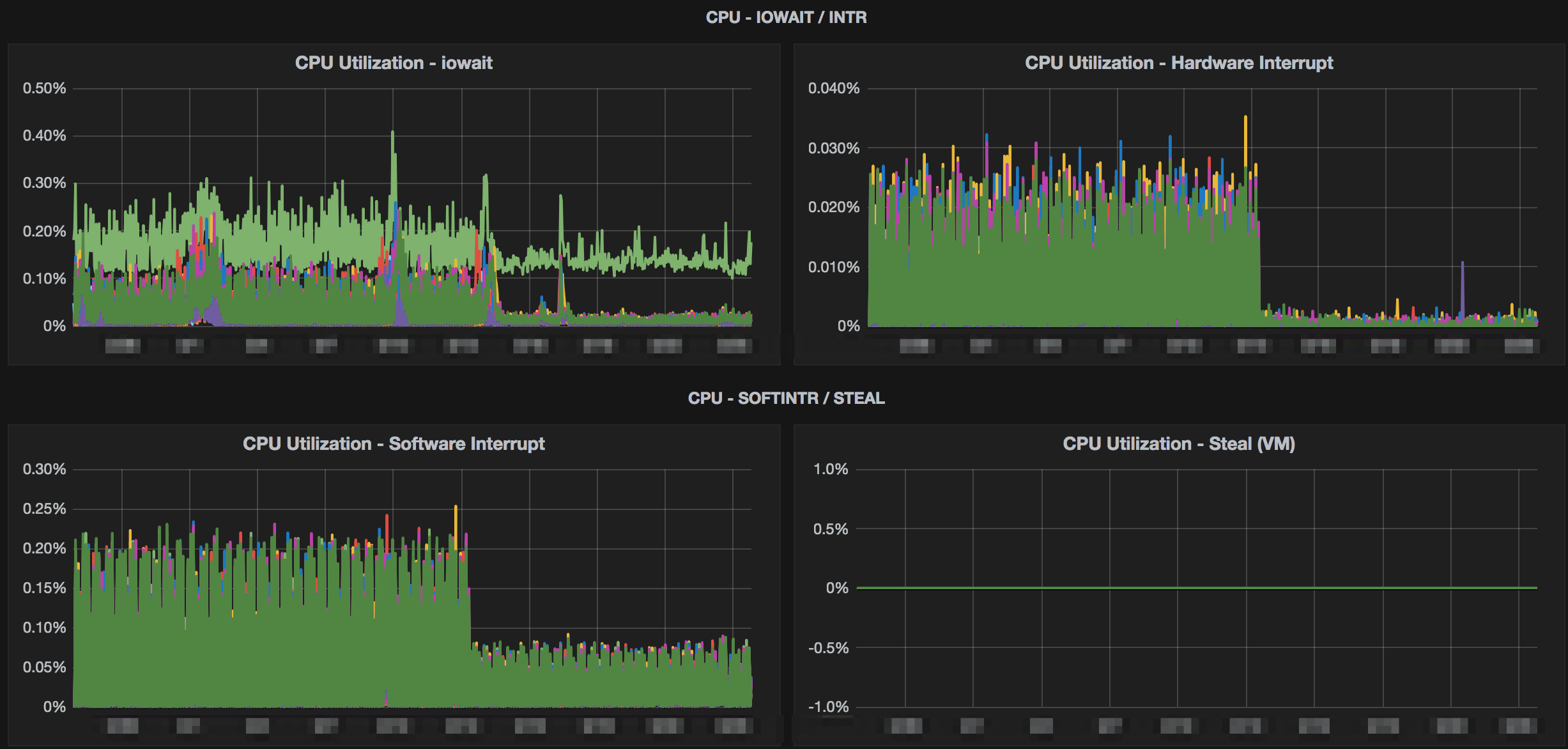Click the drop-off edge in Hardware Interrupt graph
The width and height of the screenshot is (1568, 749).
pyautogui.click(x=1260, y=275)
